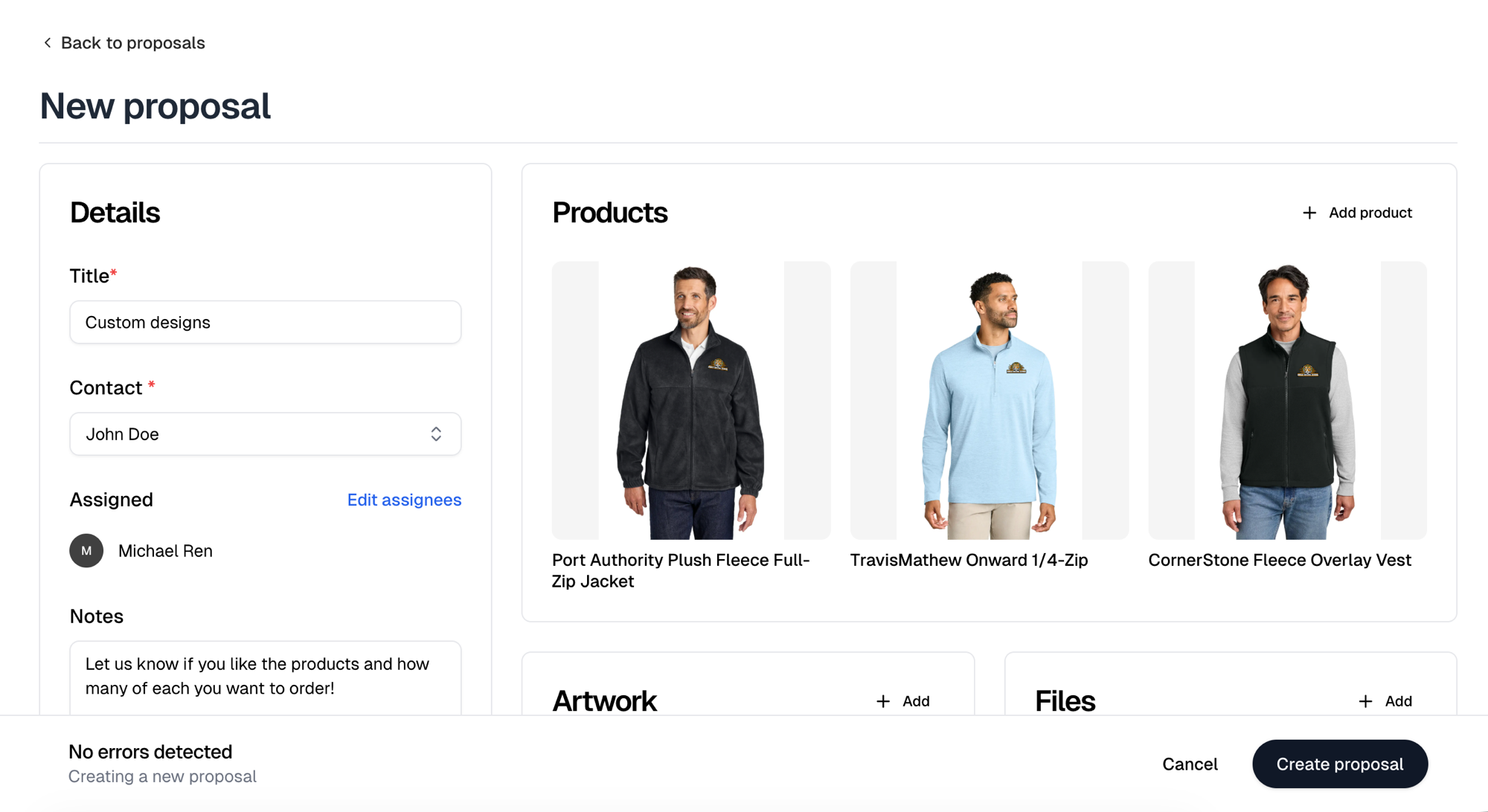Open the Contact dropdown showing John Doe
The height and width of the screenshot is (812, 1488).
(266, 434)
